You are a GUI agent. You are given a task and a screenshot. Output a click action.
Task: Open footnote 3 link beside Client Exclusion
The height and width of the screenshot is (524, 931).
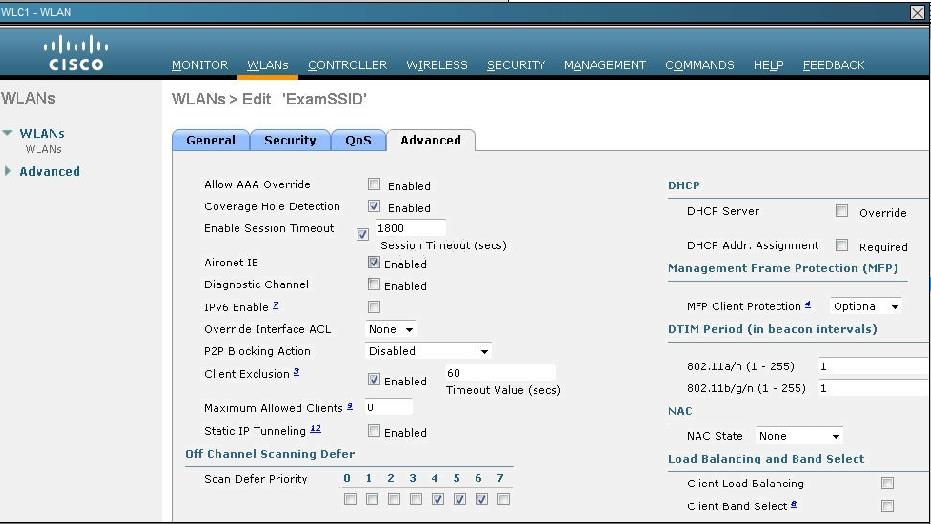tap(296, 372)
